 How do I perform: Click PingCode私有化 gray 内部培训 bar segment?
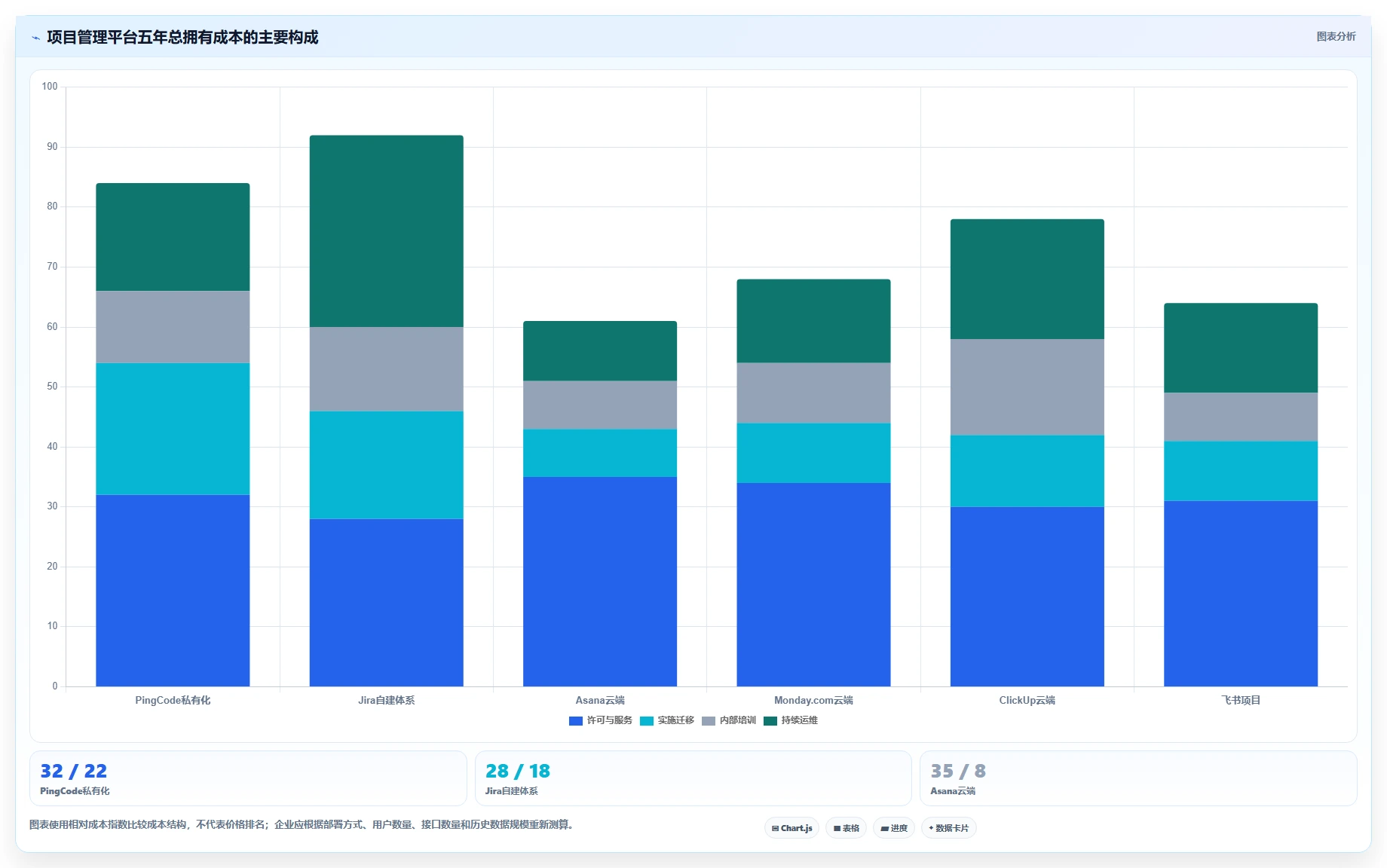click(173, 327)
